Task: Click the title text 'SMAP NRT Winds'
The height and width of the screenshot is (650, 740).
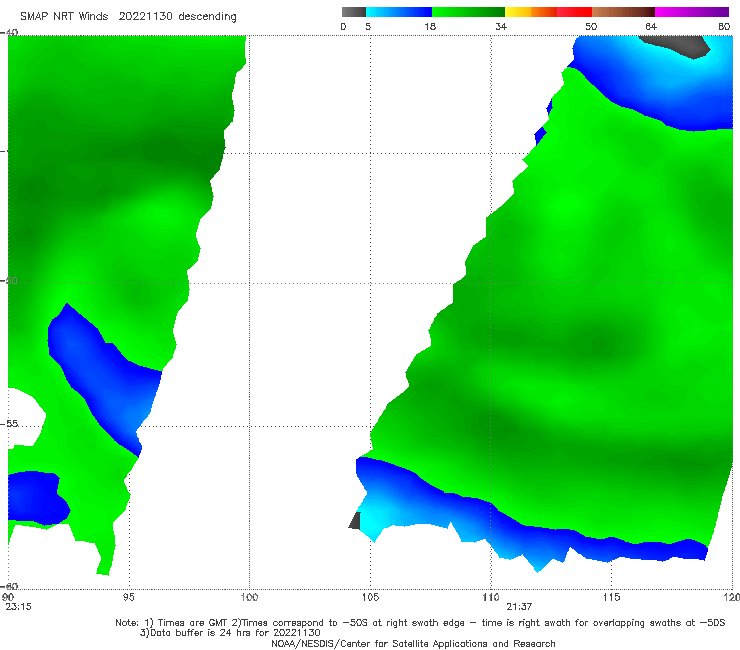Action: coord(64,16)
